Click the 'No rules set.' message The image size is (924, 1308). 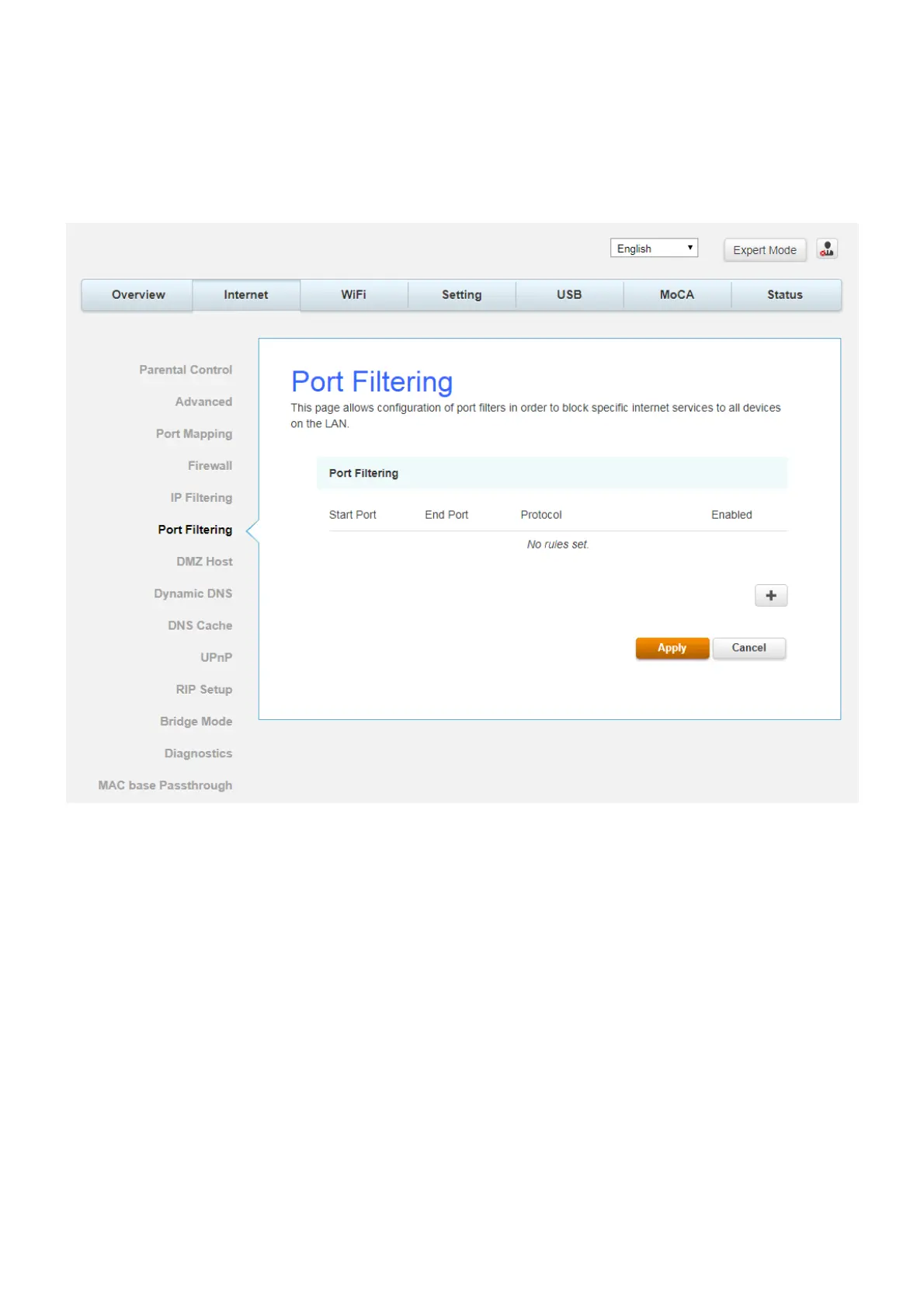(x=558, y=544)
